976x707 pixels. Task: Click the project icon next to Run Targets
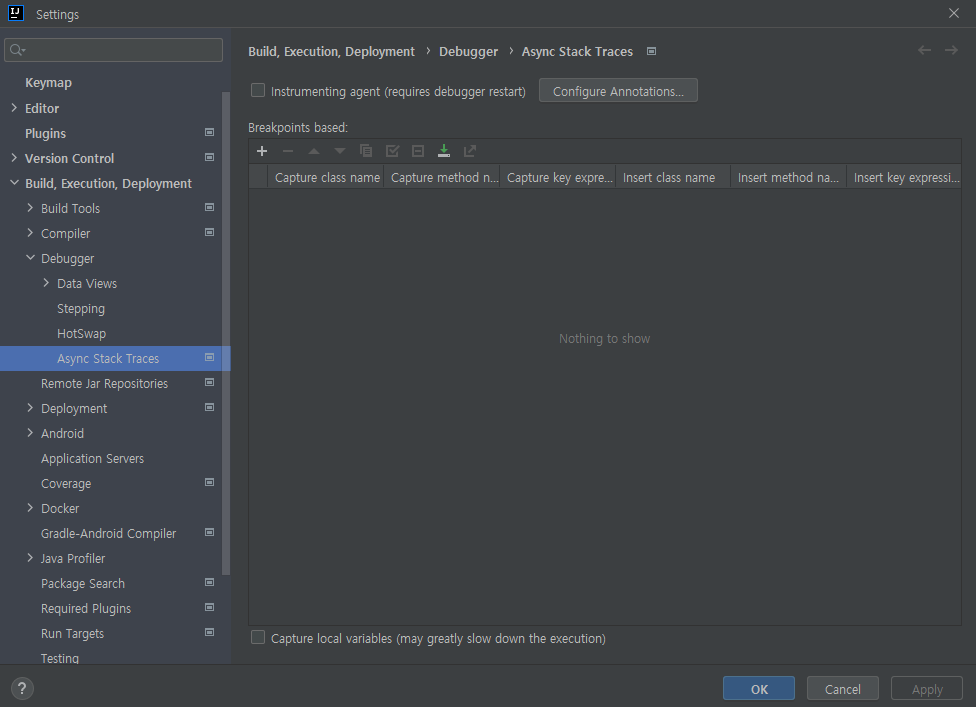210,632
